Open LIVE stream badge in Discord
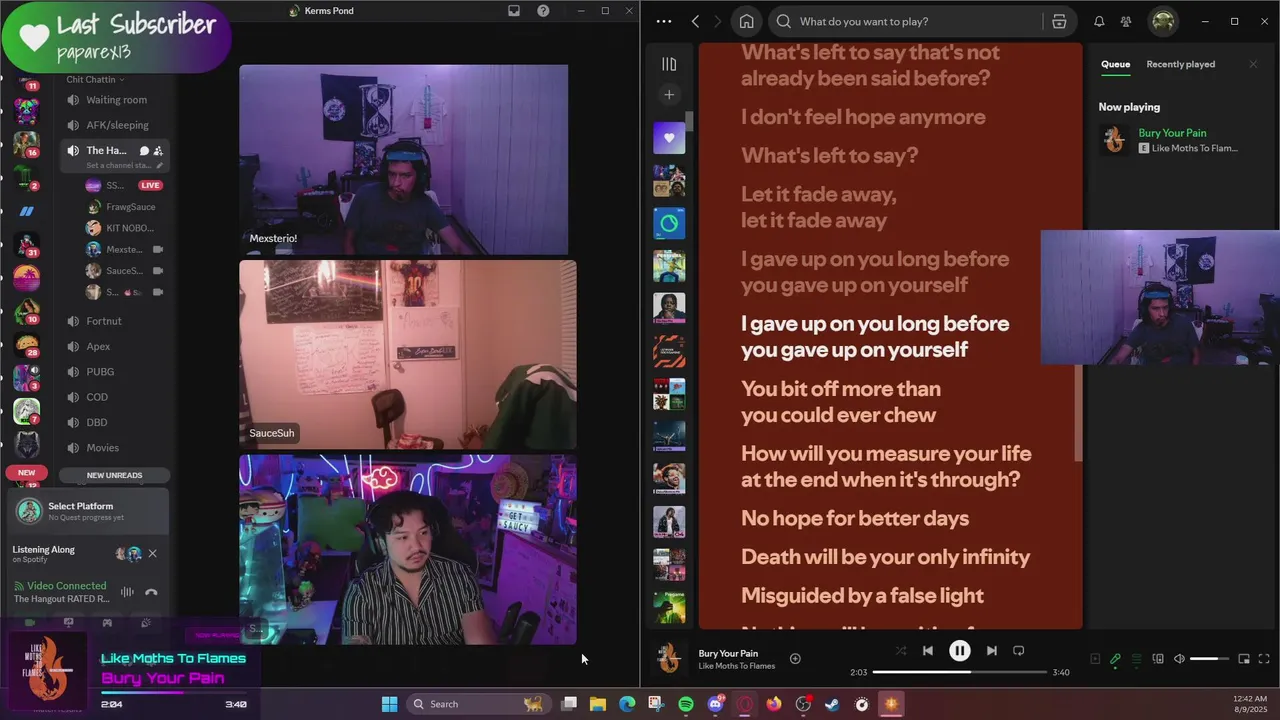Screen dimensions: 1280x720 click(x=150, y=185)
